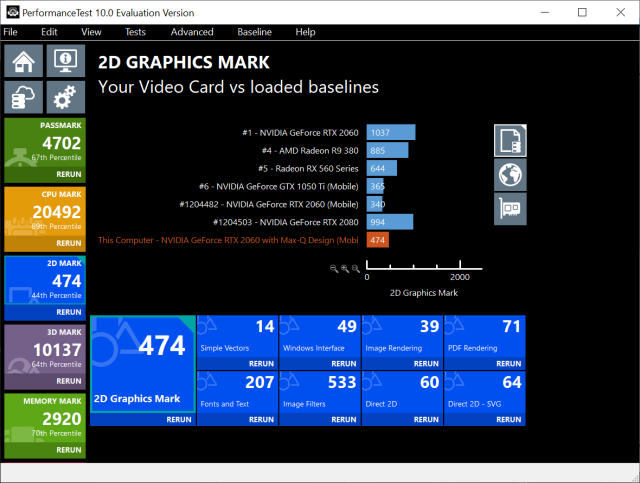Rerun the Image Filters test
The width and height of the screenshot is (640, 483).
344,420
